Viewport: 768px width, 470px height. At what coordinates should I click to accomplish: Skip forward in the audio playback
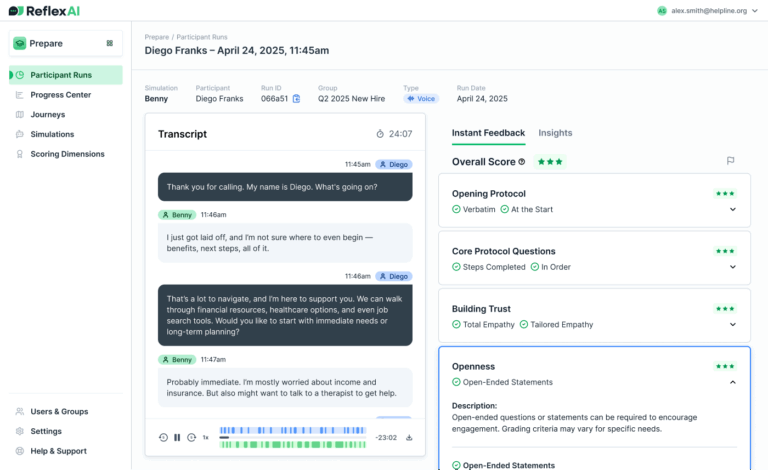click(191, 437)
